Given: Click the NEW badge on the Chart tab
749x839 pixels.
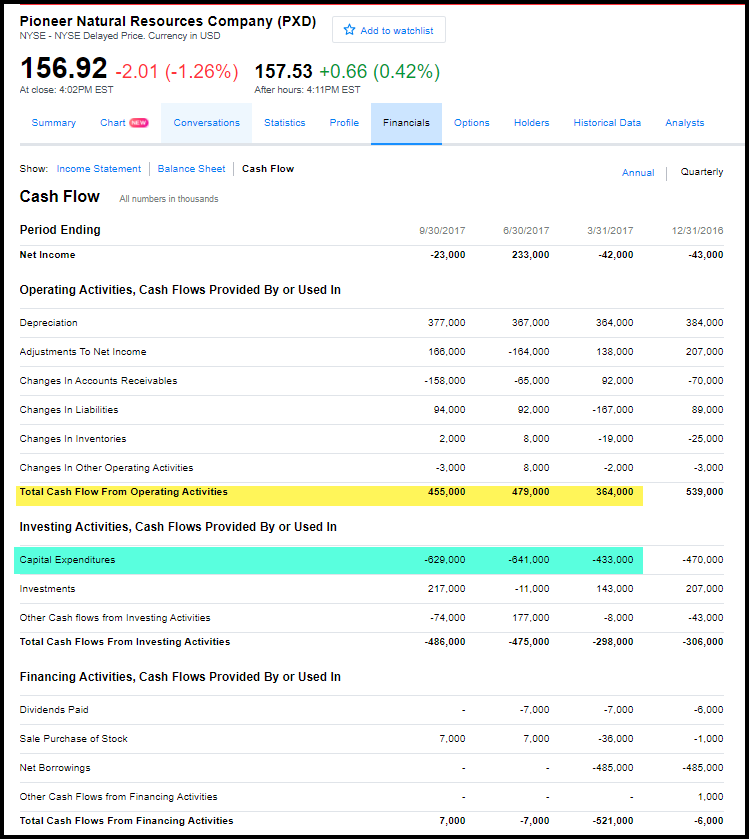Looking at the screenshot, I should pos(139,123).
